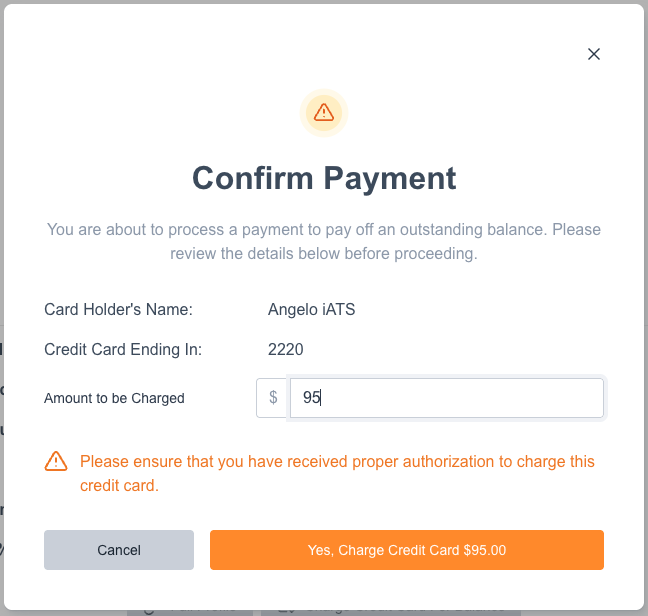Click the Confirm Payment heading
Screen dimensions: 648x616
point(324,178)
